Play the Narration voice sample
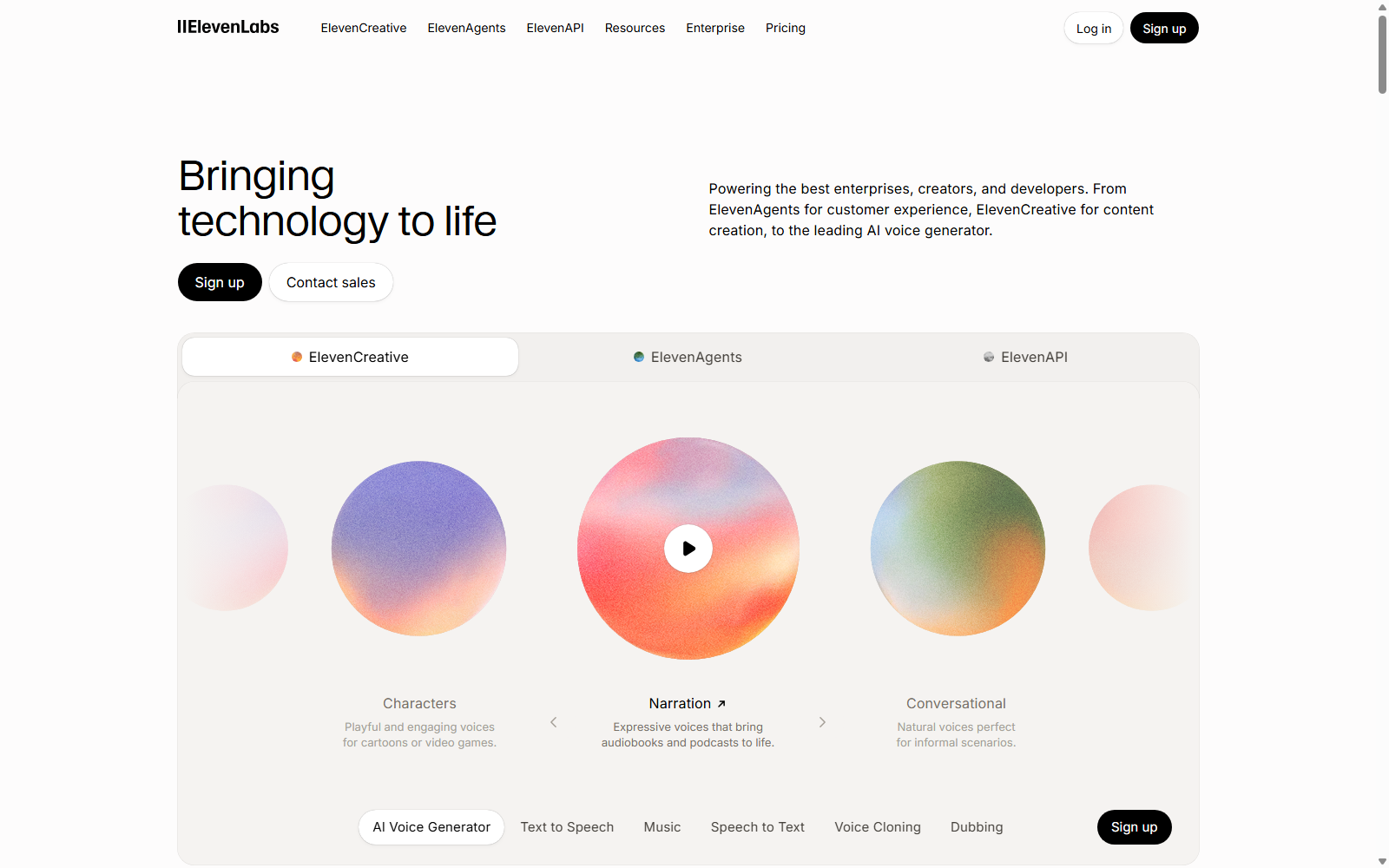 (688, 549)
